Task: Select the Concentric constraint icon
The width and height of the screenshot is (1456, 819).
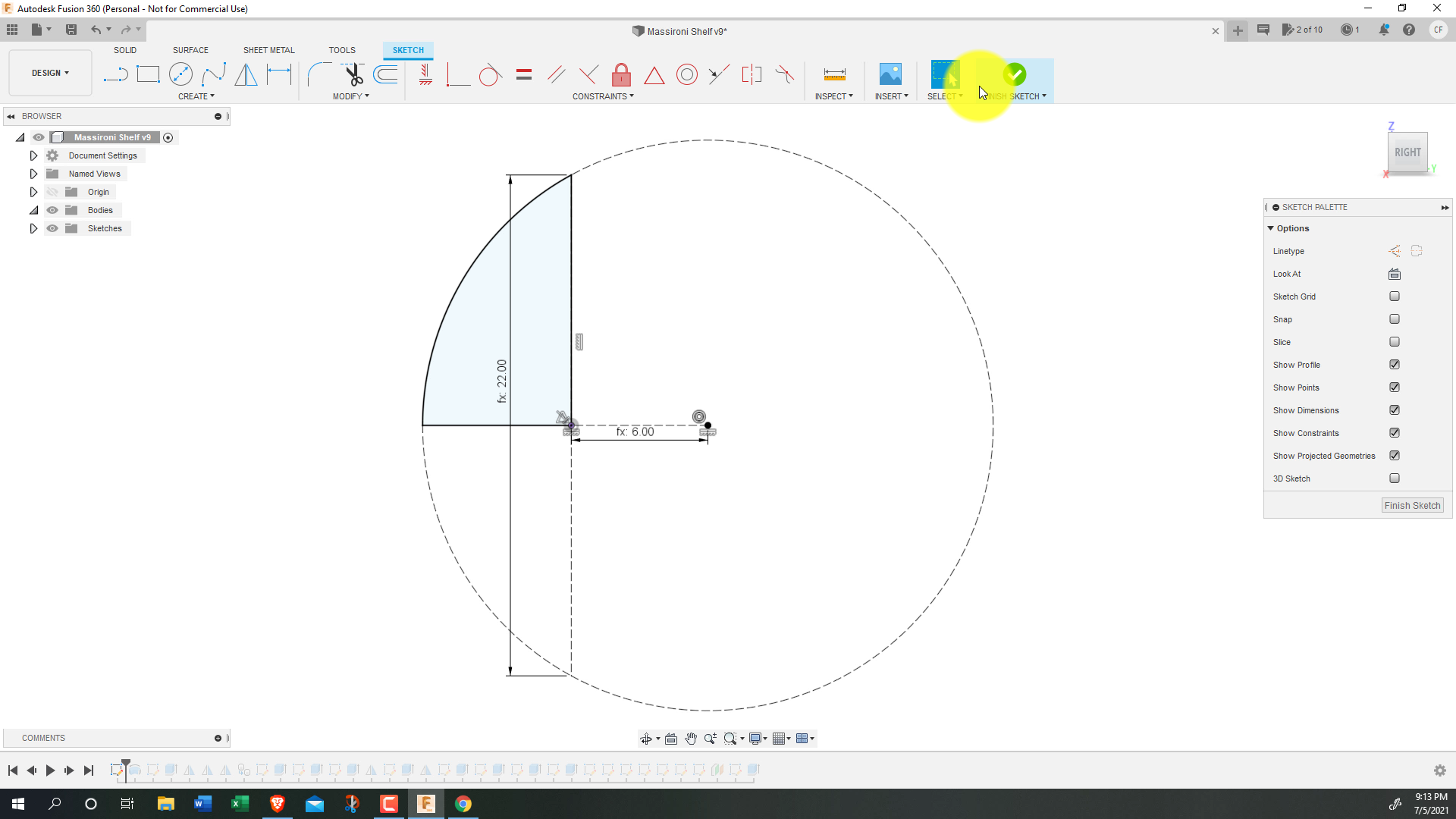Action: point(686,74)
